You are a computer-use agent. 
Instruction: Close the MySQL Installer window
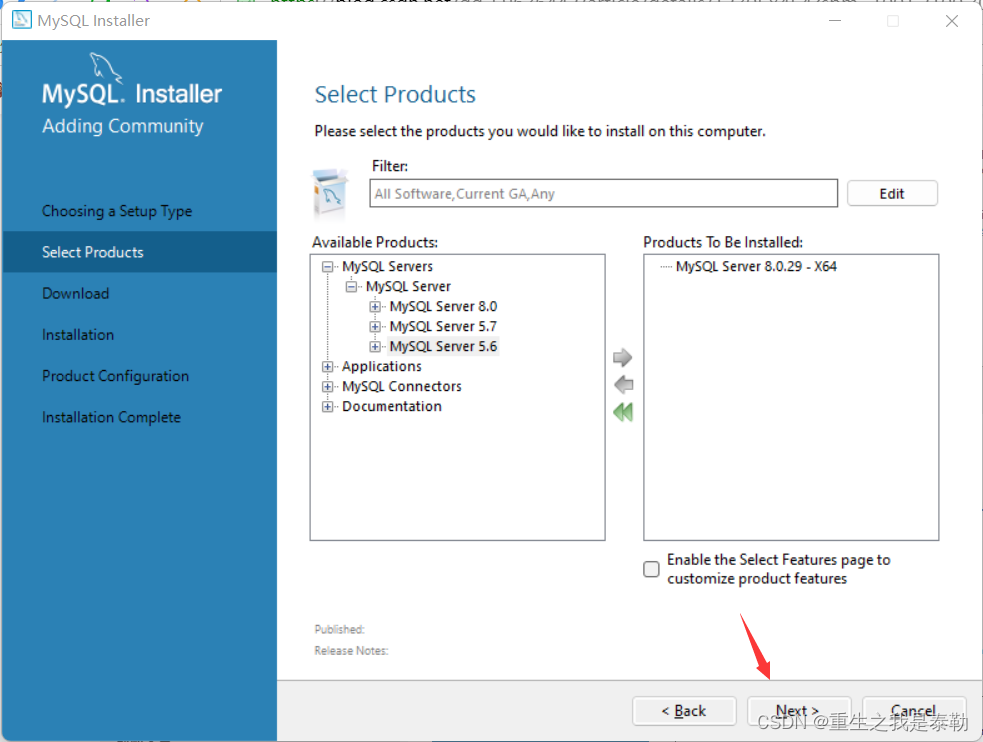coord(952,21)
